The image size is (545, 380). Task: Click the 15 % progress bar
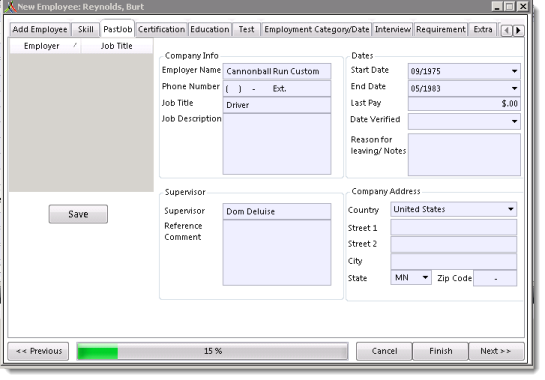click(212, 351)
